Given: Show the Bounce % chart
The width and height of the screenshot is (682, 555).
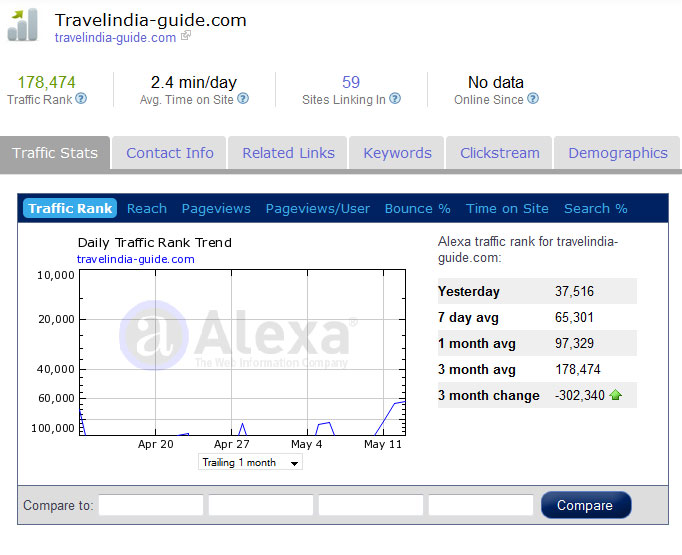Looking at the screenshot, I should tap(418, 208).
